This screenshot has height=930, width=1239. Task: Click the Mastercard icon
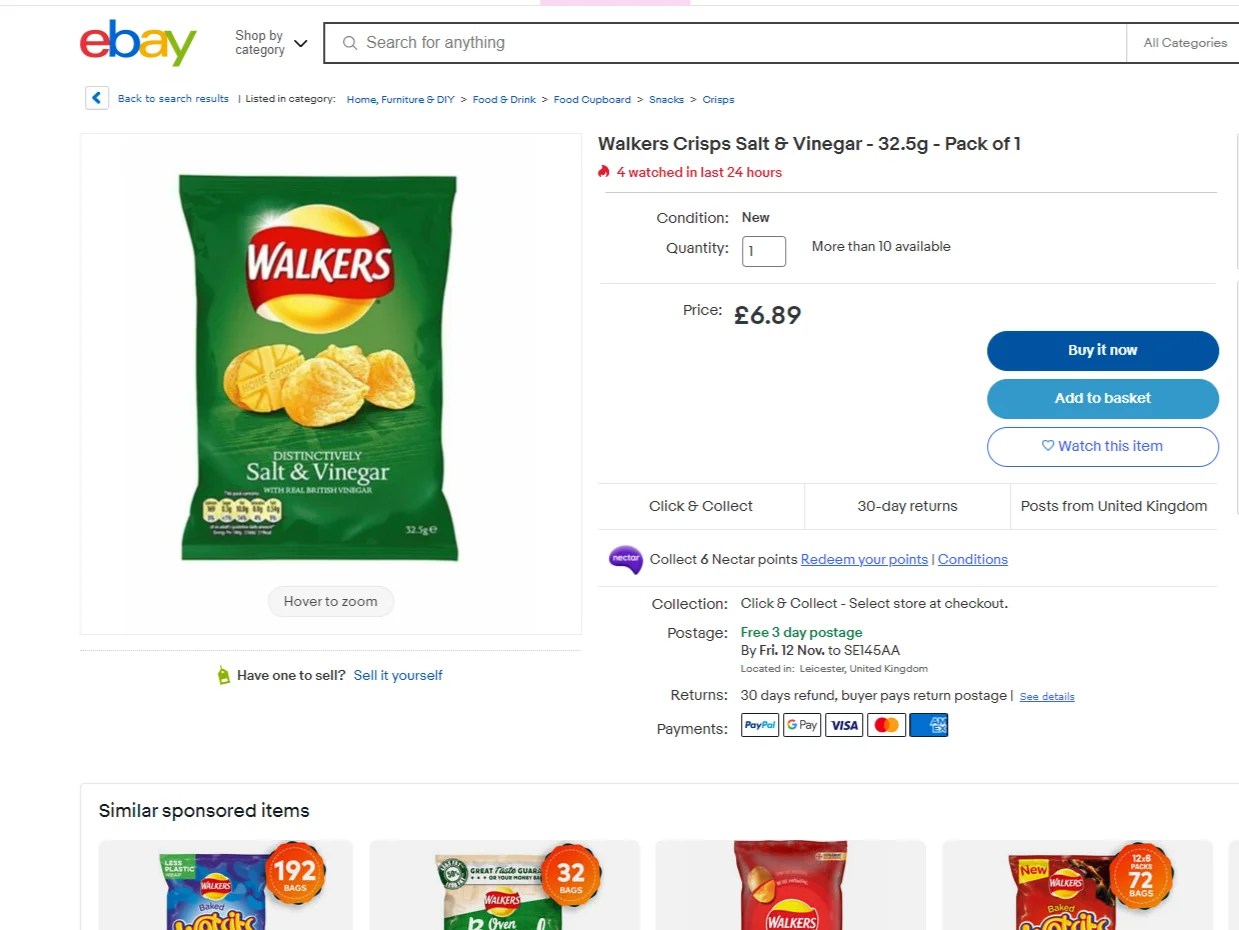(886, 725)
